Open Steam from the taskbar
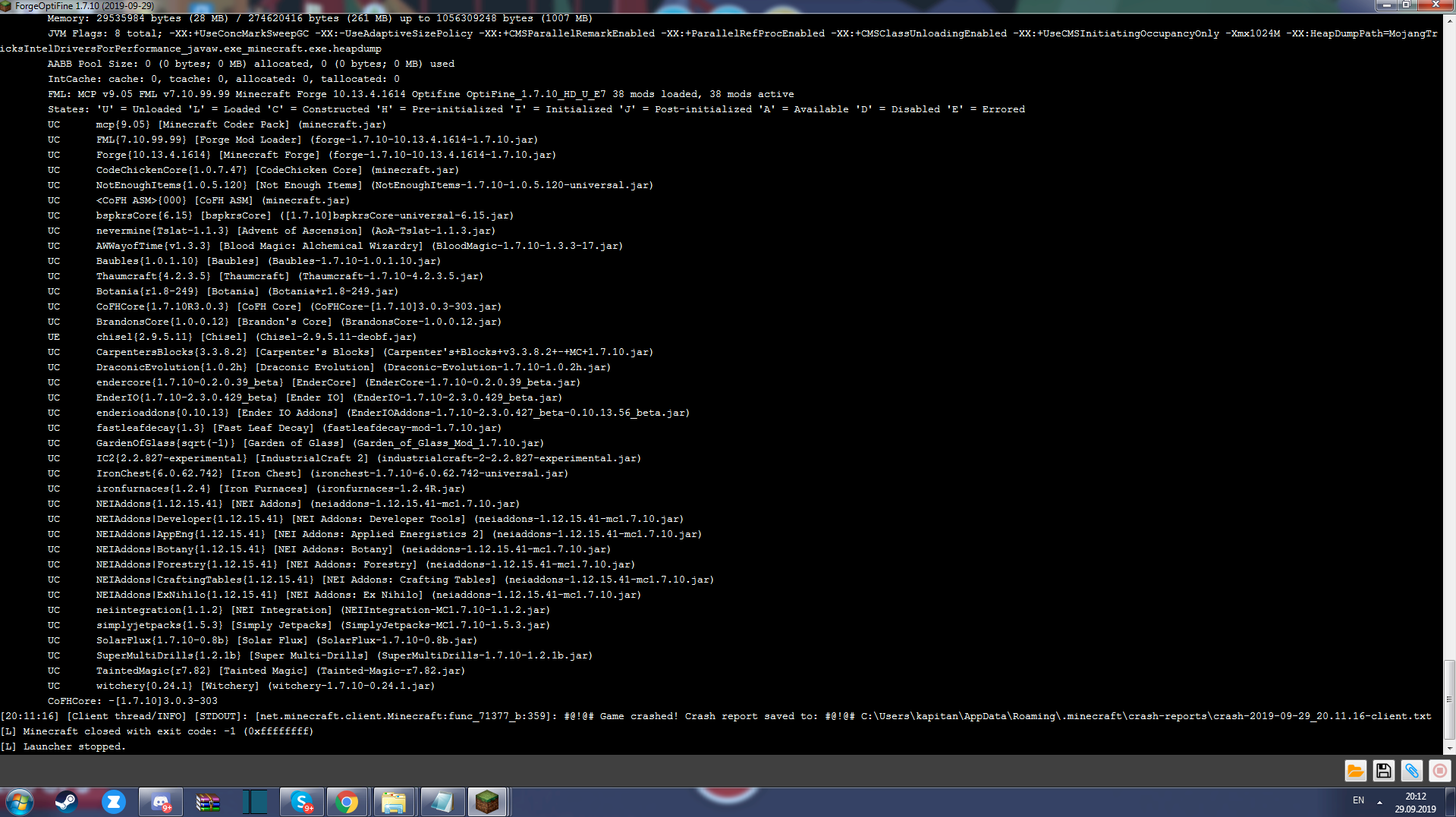 coord(67,802)
